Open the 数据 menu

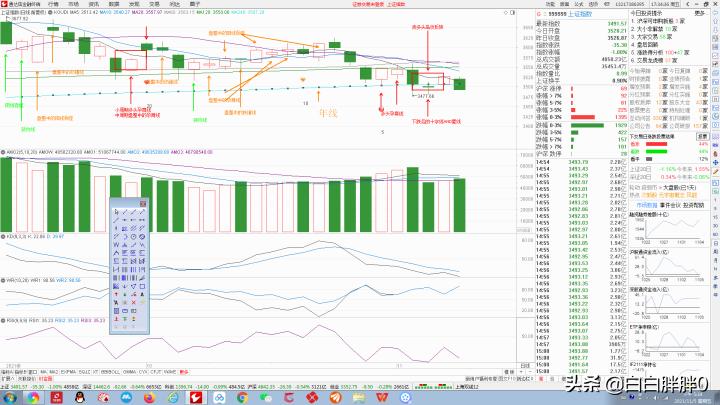point(114,4)
